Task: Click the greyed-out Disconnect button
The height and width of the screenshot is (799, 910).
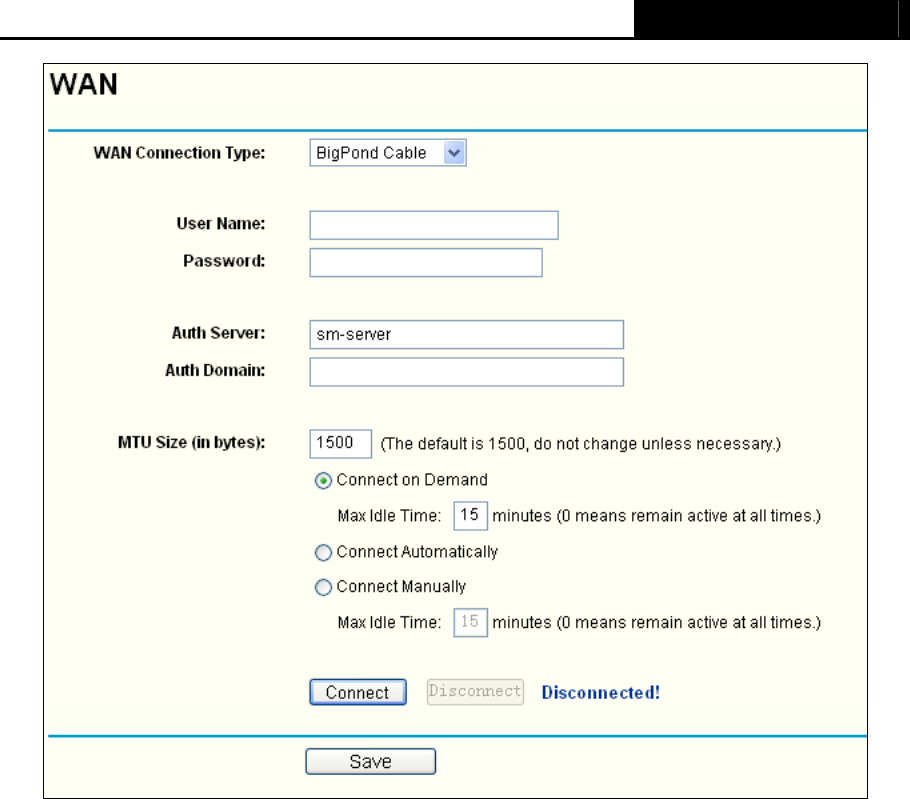Action: coord(475,692)
